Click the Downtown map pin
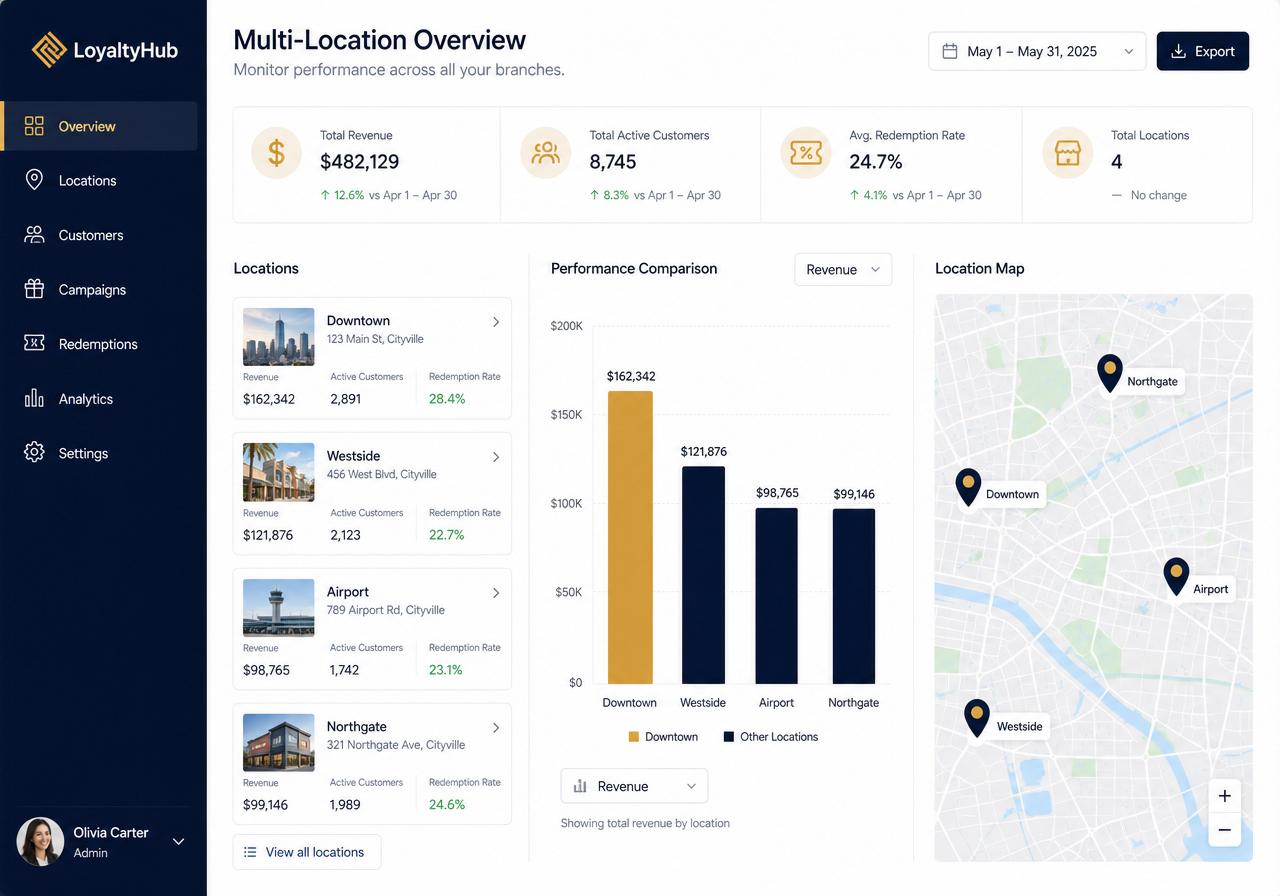Viewport: 1280px width, 896px height. point(968,488)
